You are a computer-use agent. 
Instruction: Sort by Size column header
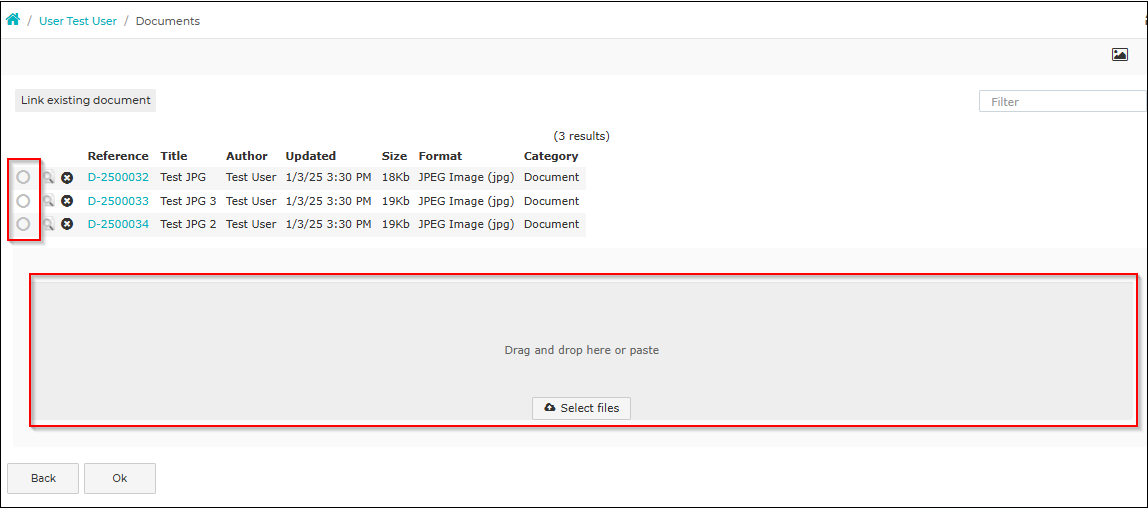tap(394, 156)
